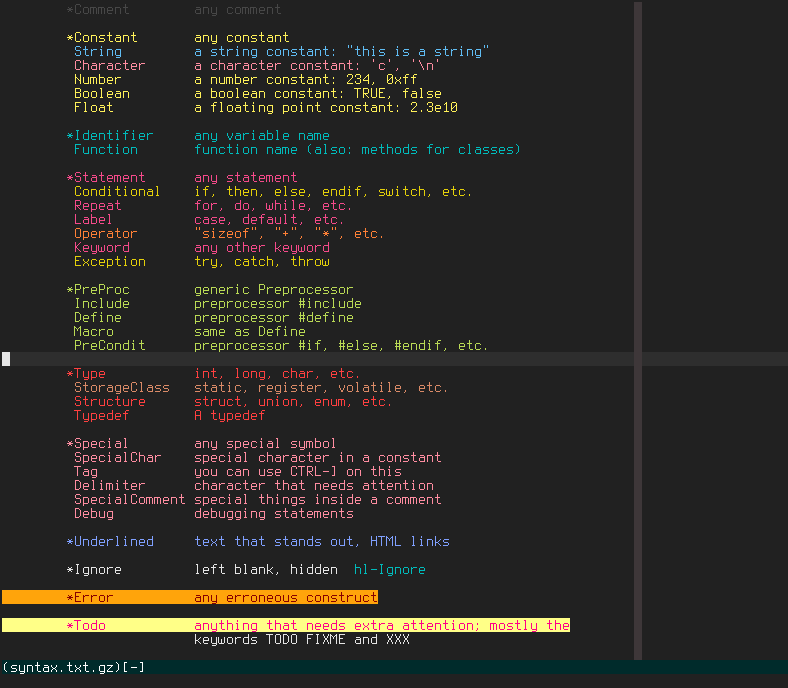Viewport: 788px width, 688px height.
Task: Click the 'debugging statements' description
Action: pyautogui.click(x=274, y=514)
